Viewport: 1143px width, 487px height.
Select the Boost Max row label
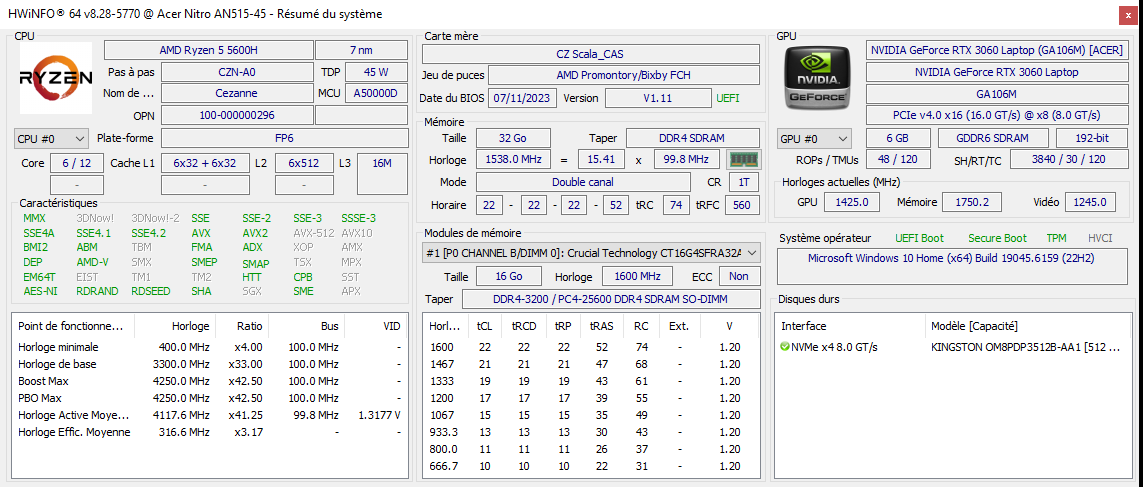click(44, 381)
